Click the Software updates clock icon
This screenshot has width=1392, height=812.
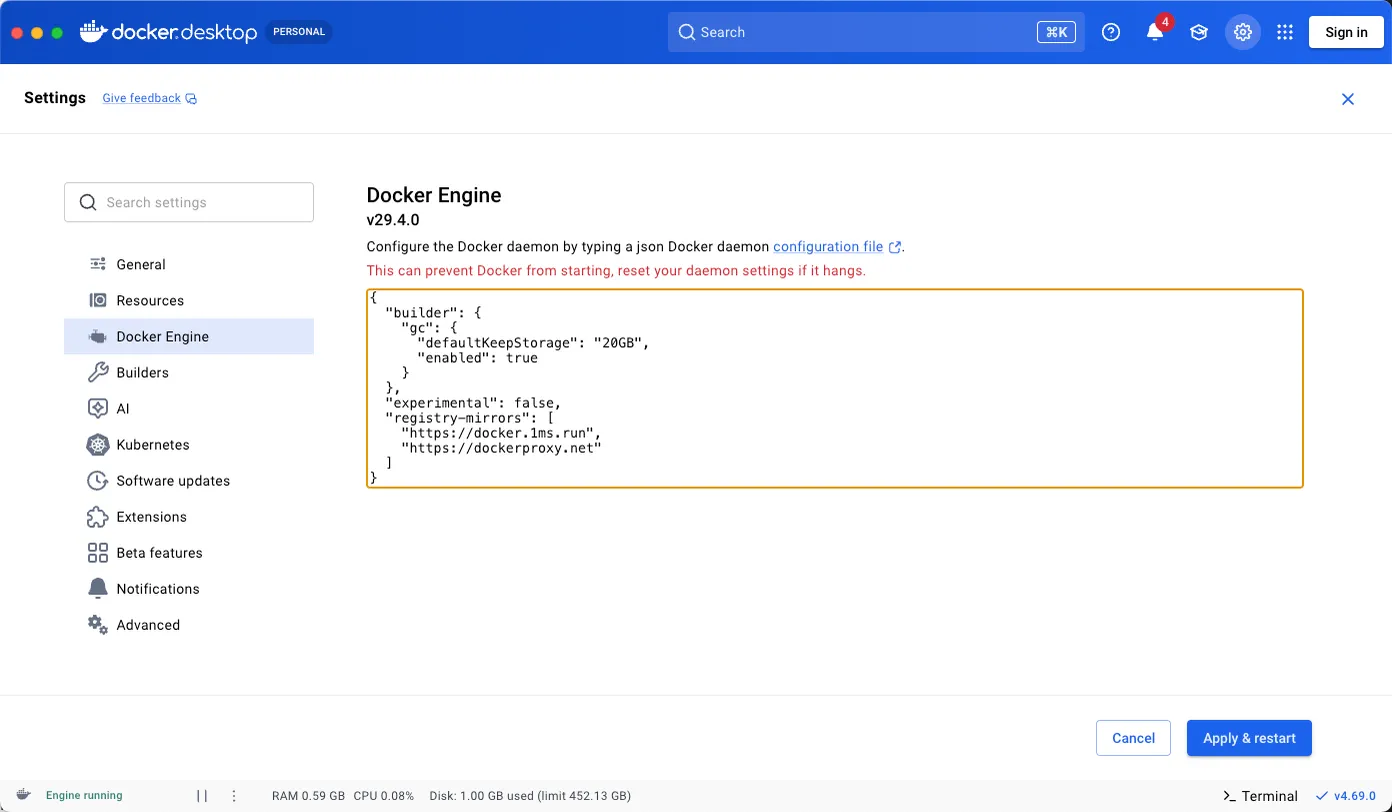pyautogui.click(x=98, y=480)
